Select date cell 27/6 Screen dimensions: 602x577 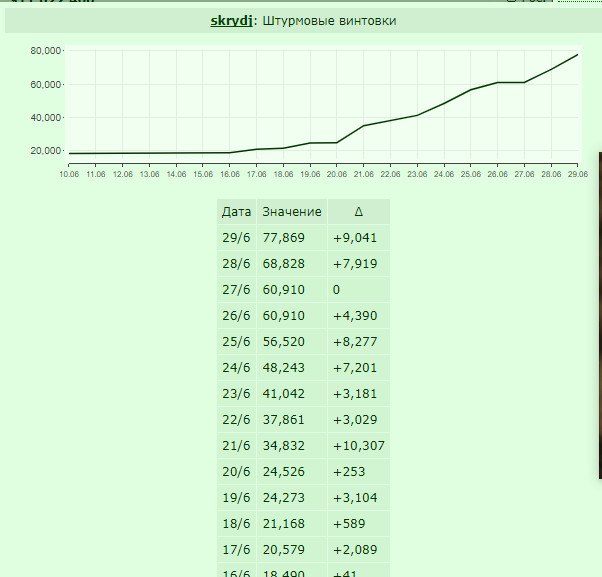[236, 289]
